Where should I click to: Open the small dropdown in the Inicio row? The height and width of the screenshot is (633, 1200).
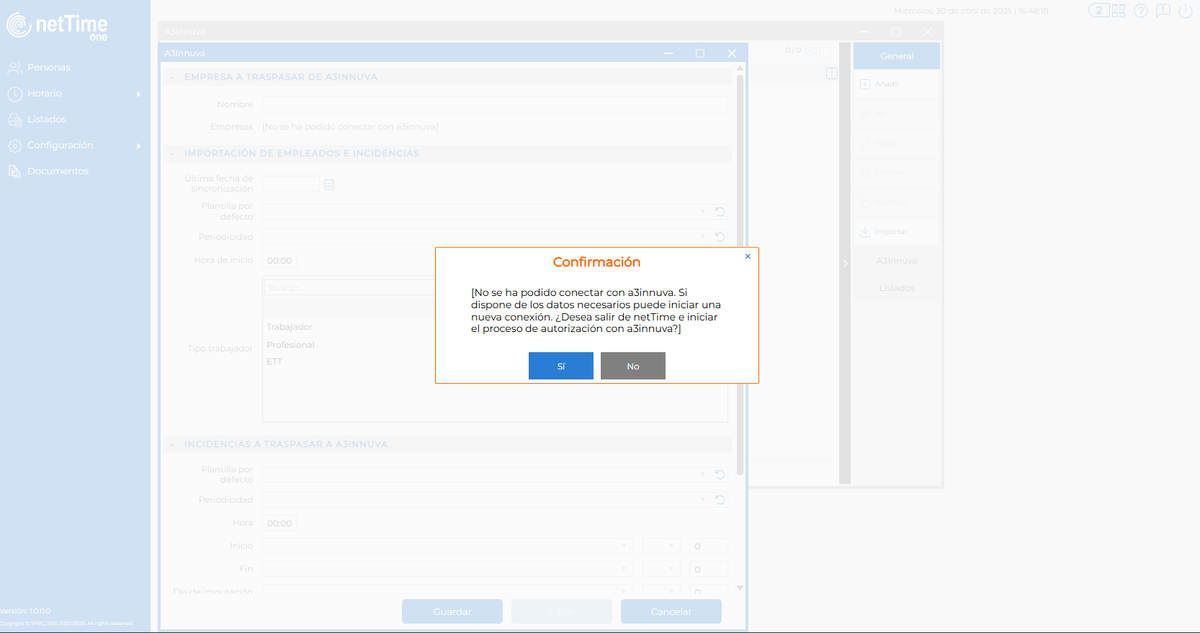(x=661, y=546)
